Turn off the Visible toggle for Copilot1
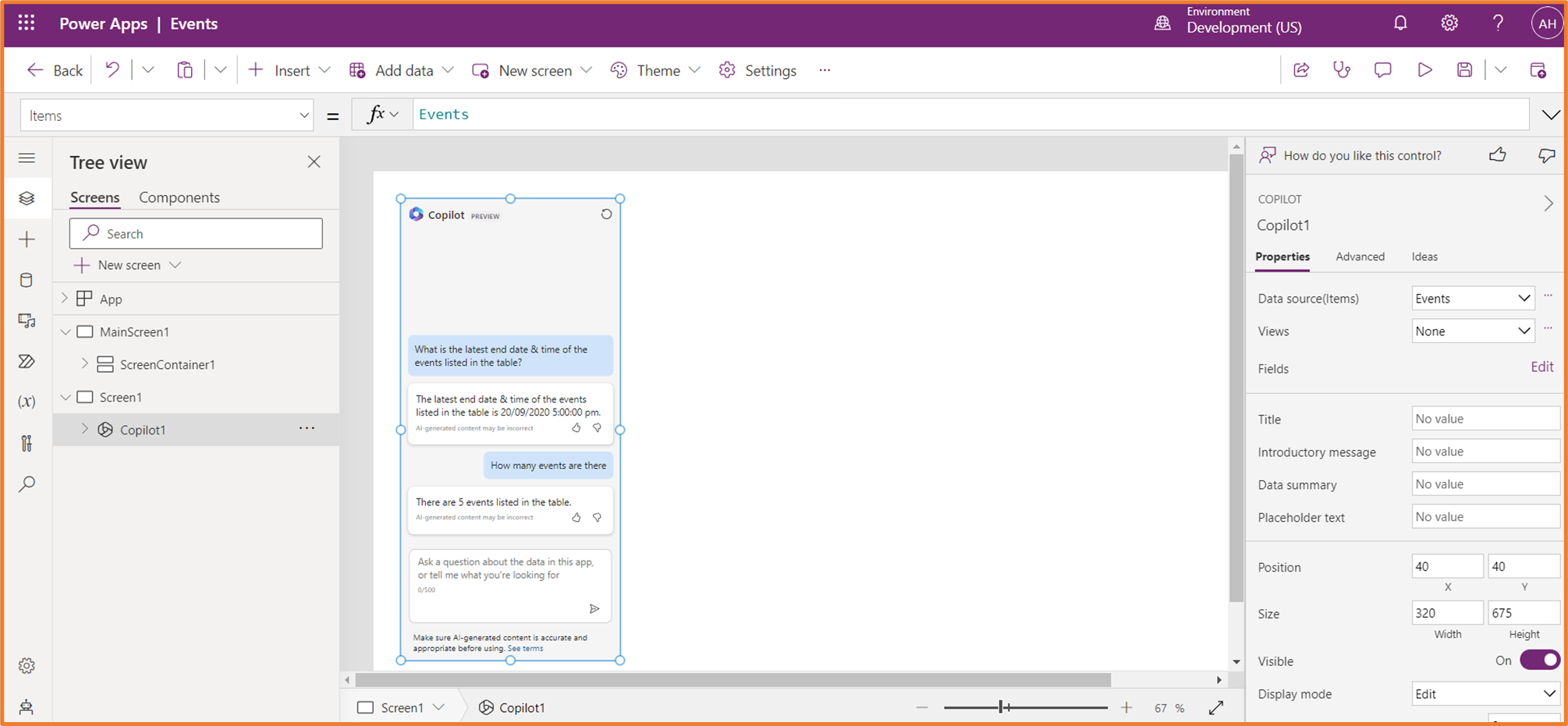This screenshot has height=726, width=1568. (x=1538, y=660)
